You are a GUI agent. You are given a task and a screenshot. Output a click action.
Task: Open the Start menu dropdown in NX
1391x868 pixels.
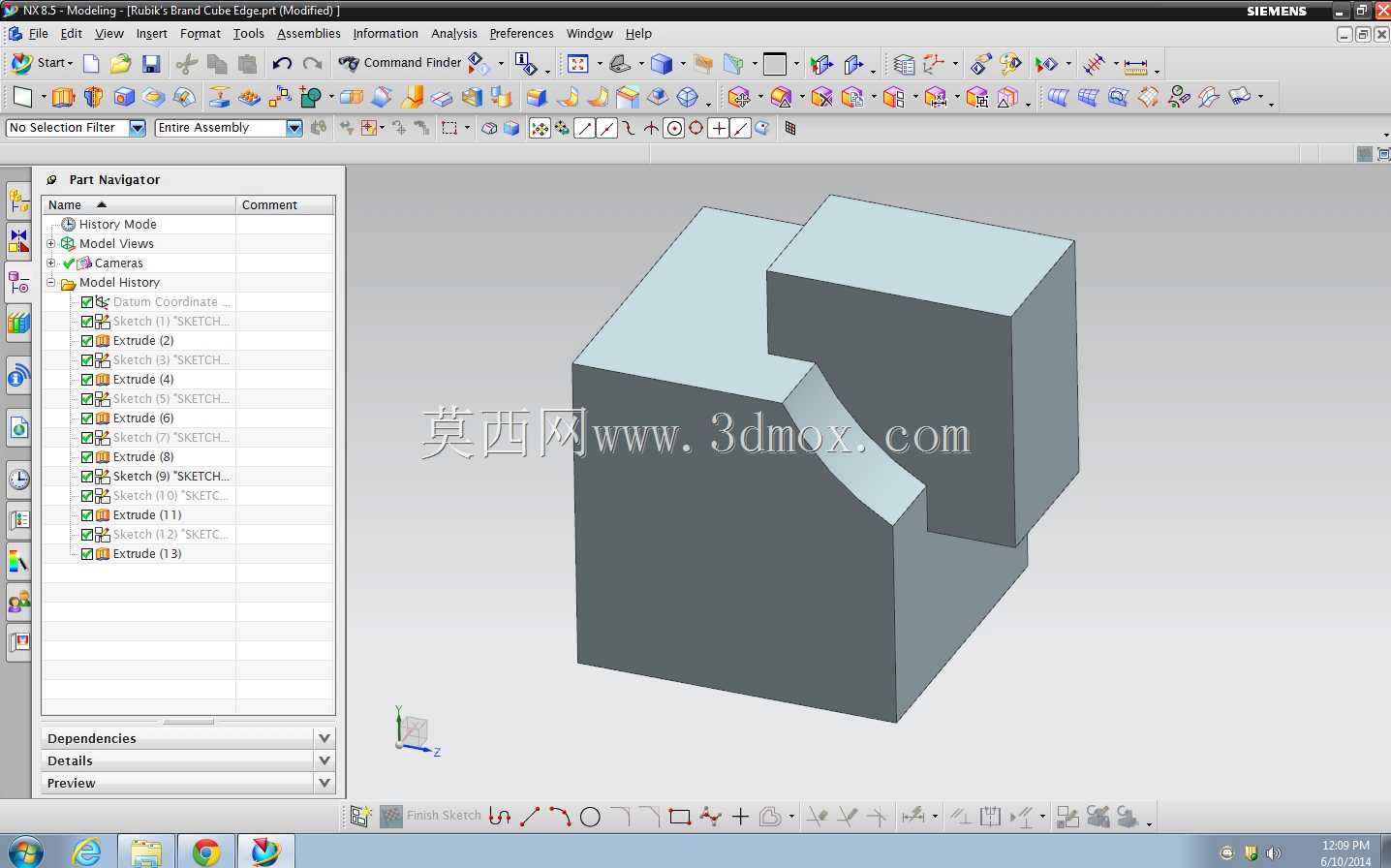click(x=43, y=63)
